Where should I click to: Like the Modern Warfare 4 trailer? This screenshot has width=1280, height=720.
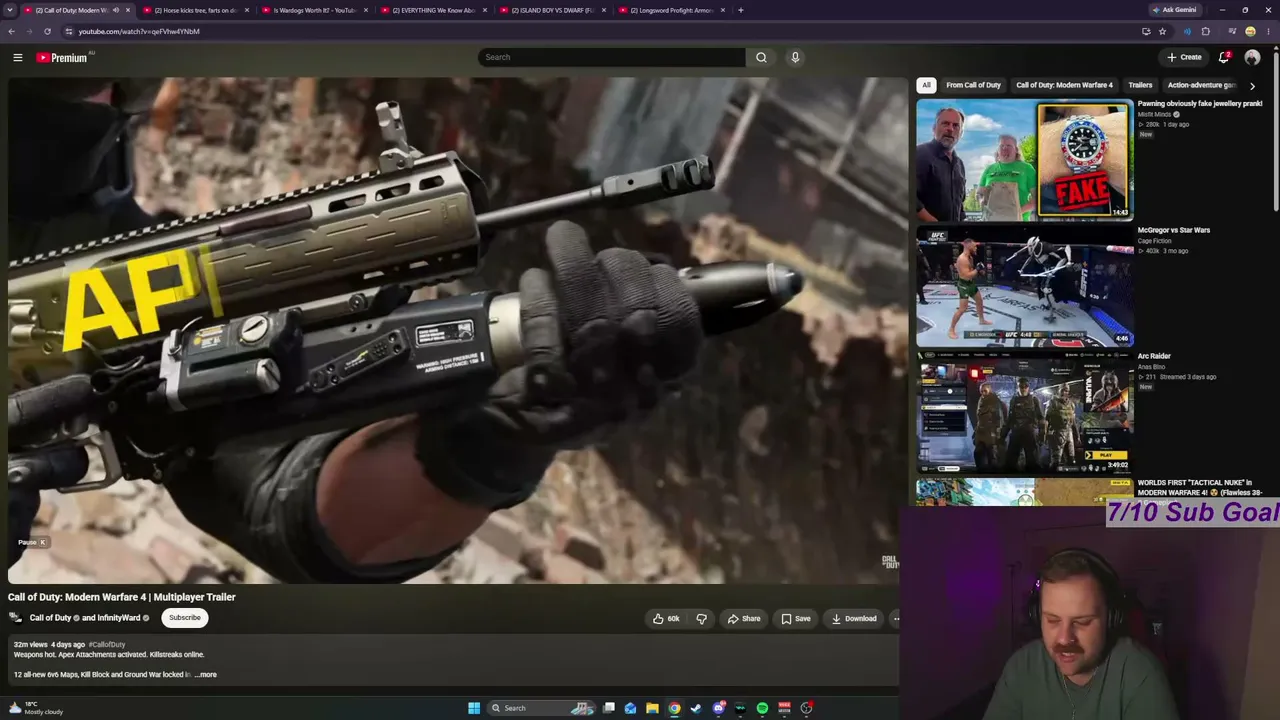(x=666, y=619)
